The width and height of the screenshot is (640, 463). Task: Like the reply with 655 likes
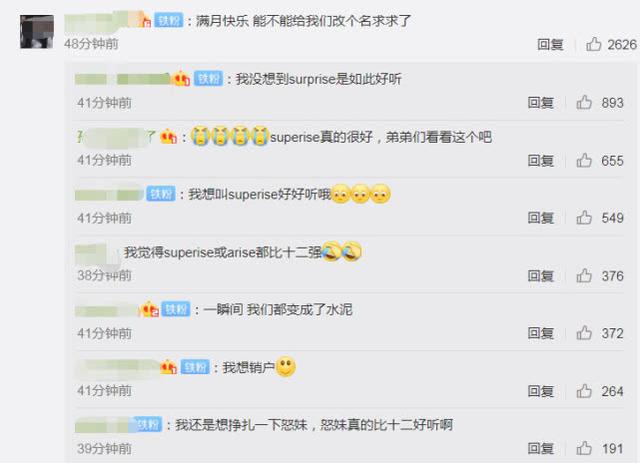[584, 160]
